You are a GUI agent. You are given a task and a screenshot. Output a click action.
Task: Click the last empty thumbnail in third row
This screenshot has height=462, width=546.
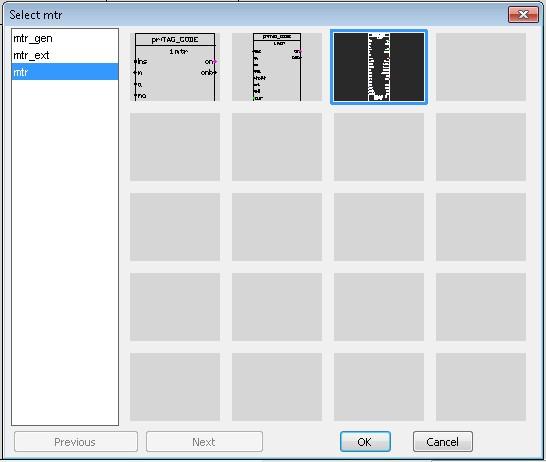481,227
